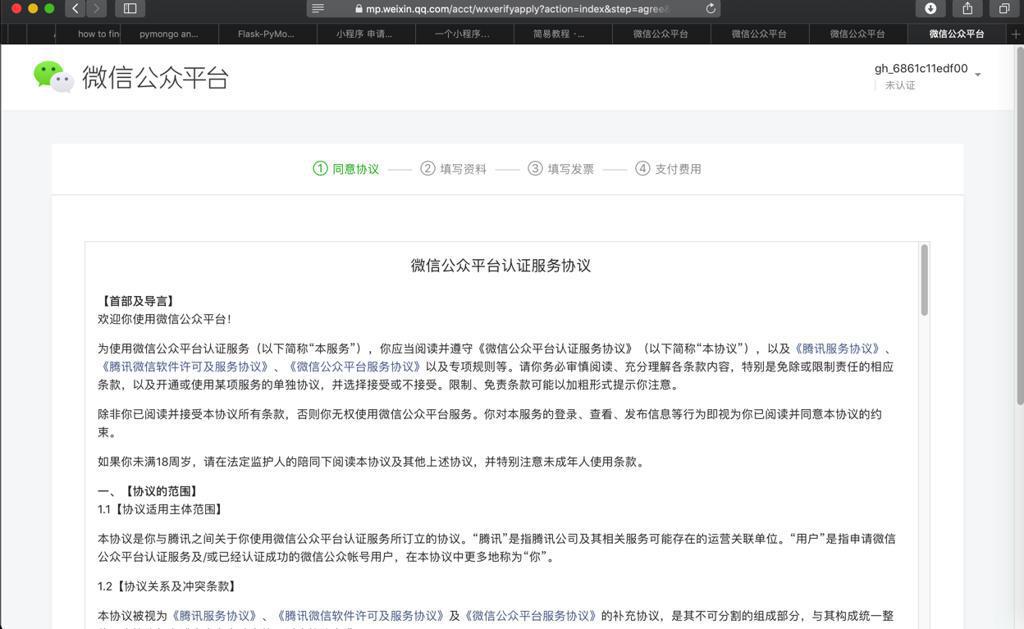Select step 4 支付费用

coord(668,169)
